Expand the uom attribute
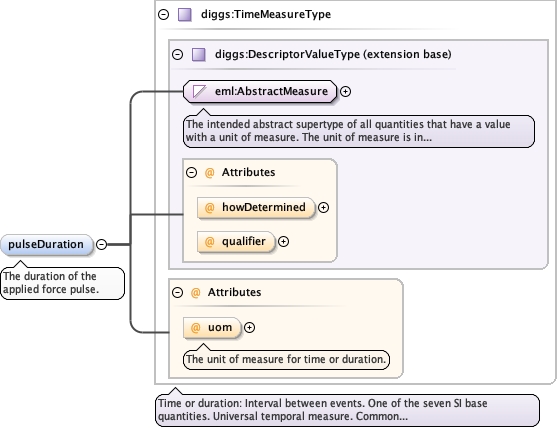This screenshot has width=558, height=430. (249, 327)
